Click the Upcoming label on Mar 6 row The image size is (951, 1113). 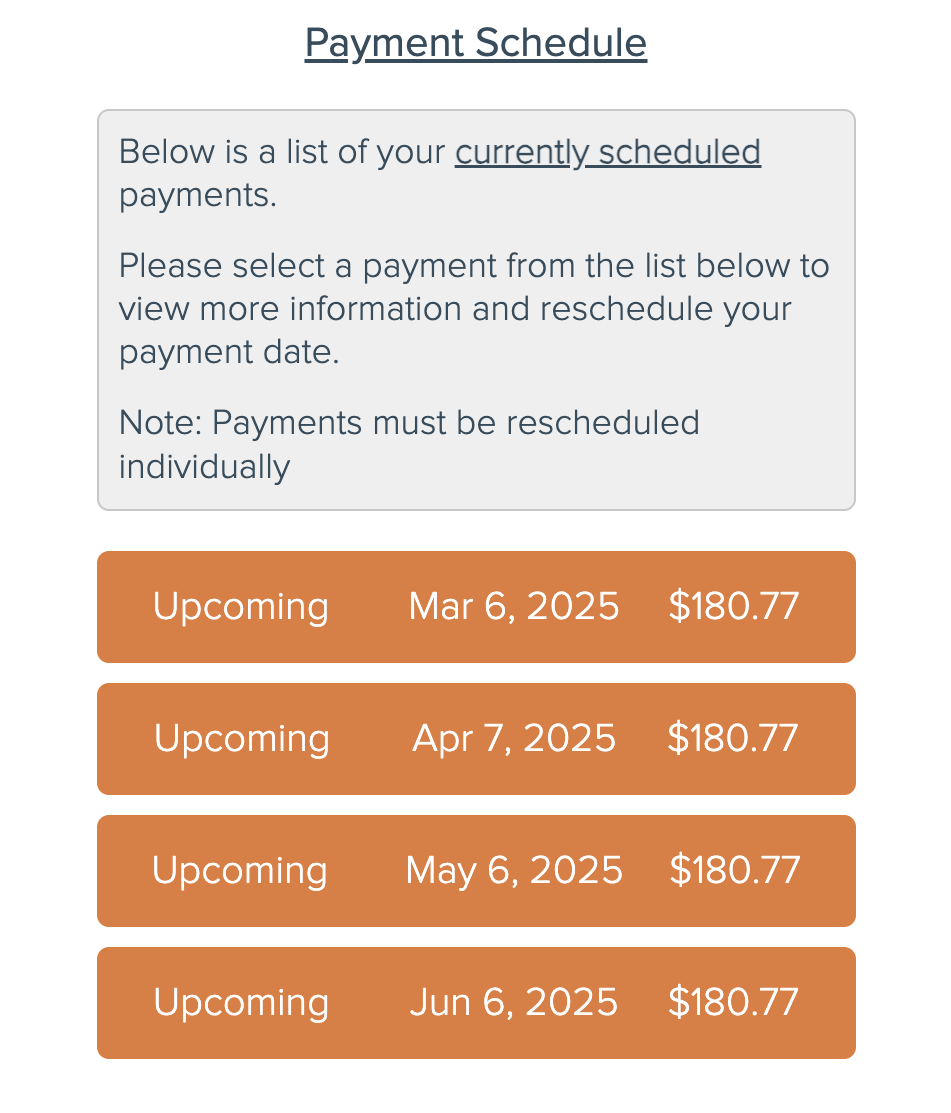coord(241,608)
